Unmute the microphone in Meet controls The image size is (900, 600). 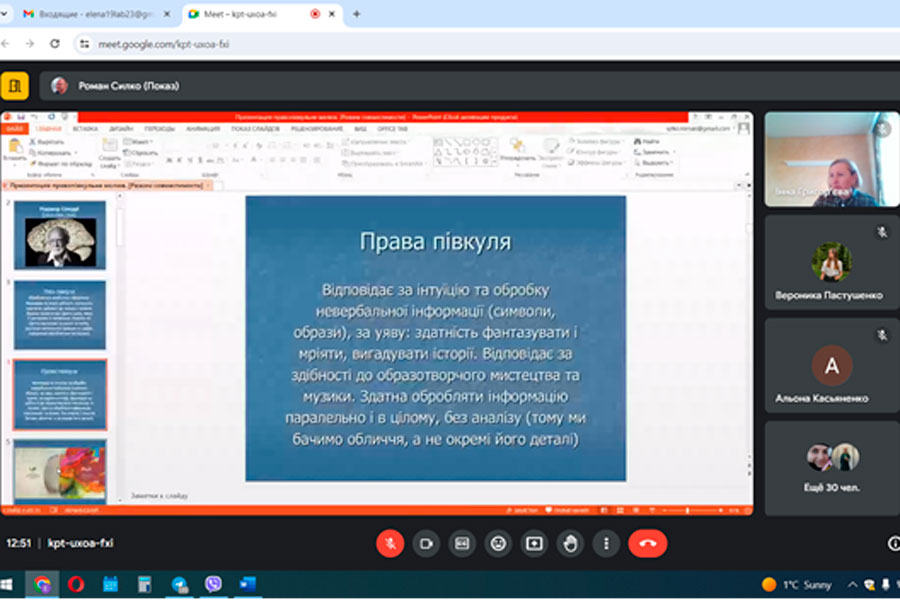point(390,543)
